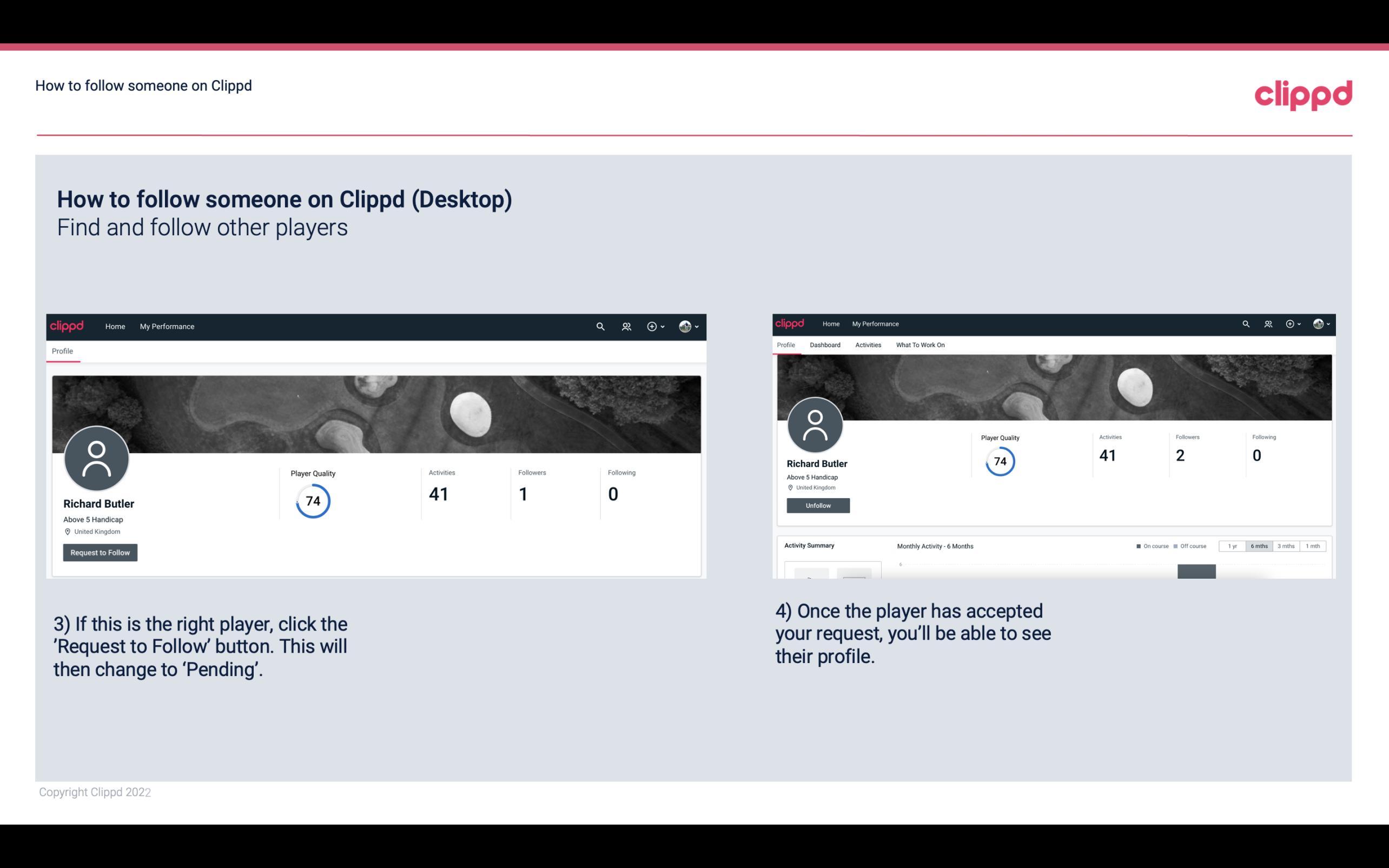The image size is (1389, 868).
Task: Click the 'Unfollow' button on right panel
Action: tap(817, 505)
